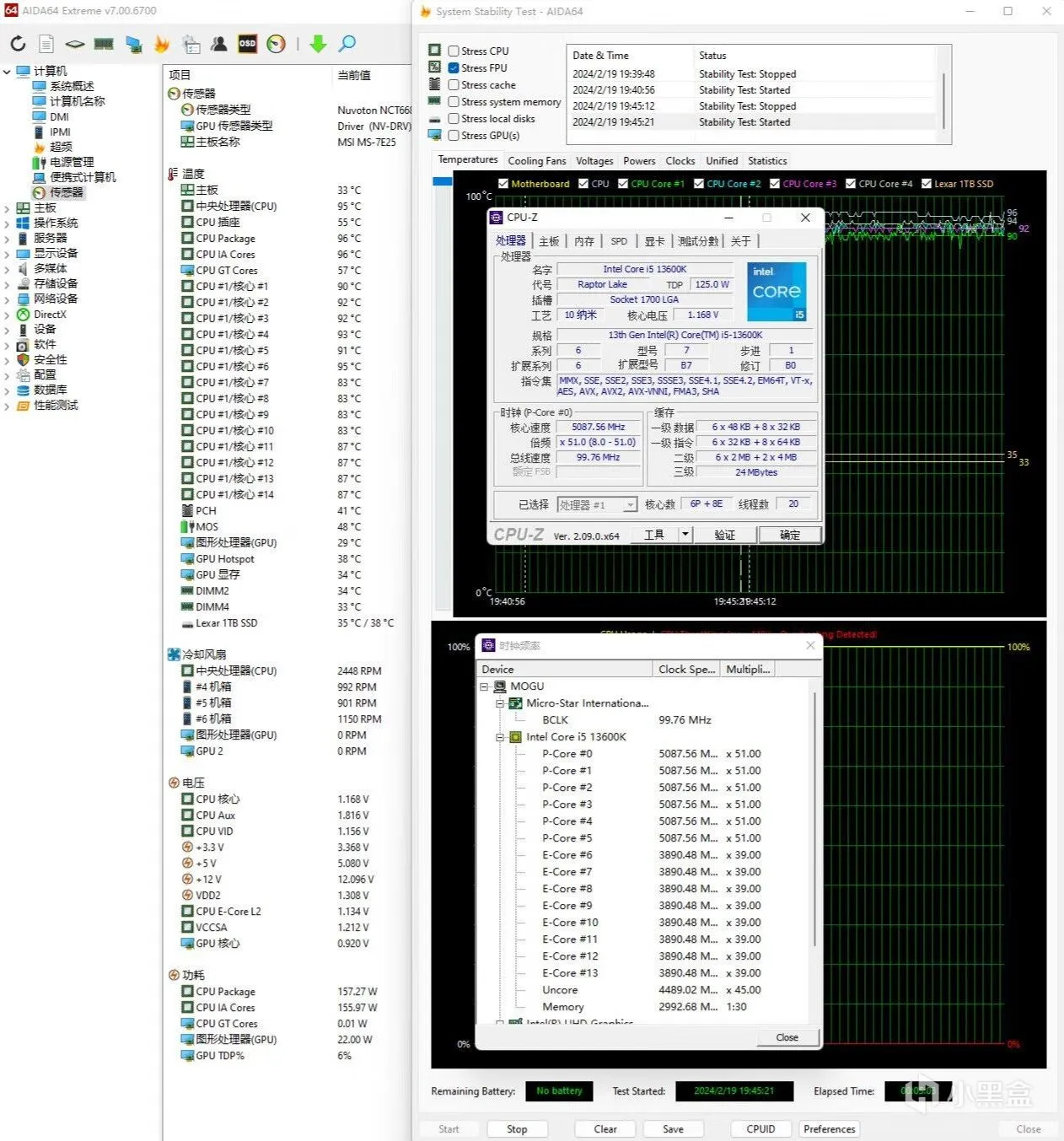Open Preferences in Stability Test
Image resolution: width=1064 pixels, height=1141 pixels.
830,1129
